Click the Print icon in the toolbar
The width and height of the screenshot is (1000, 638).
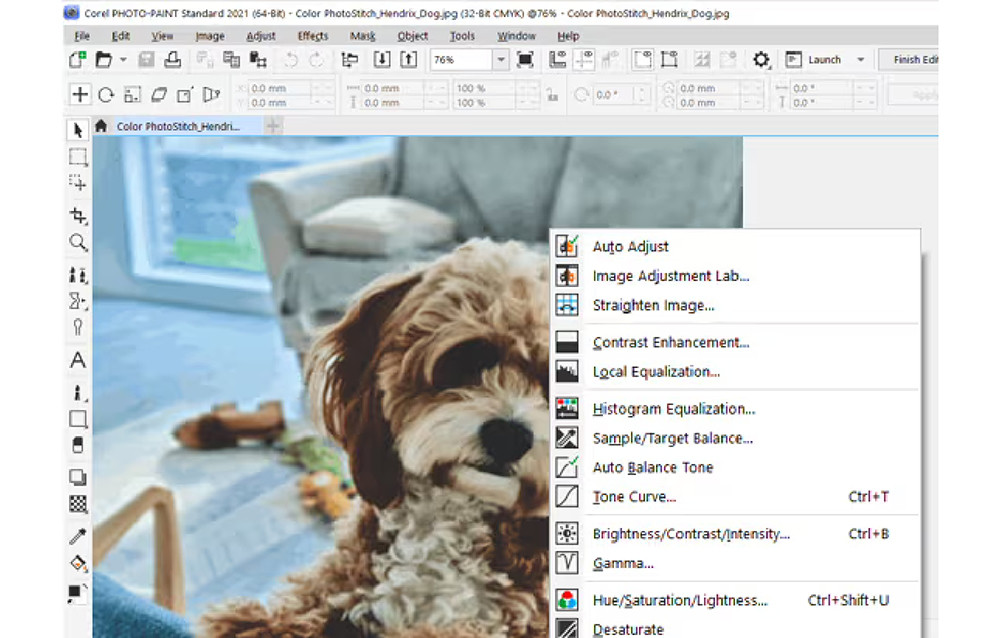coord(173,59)
